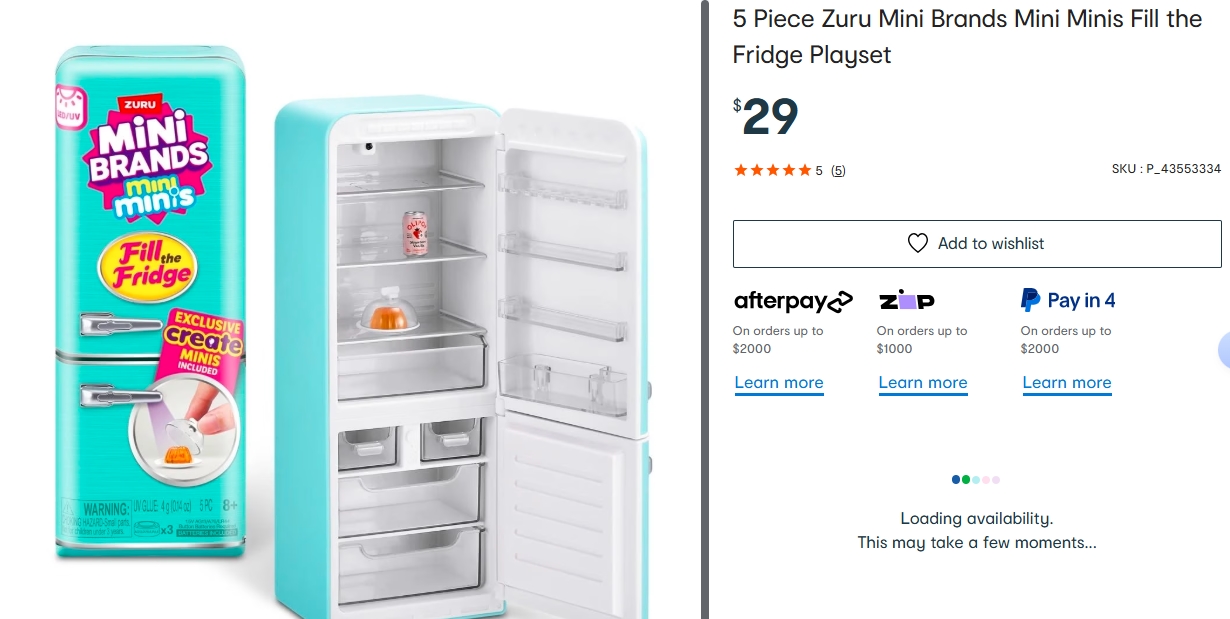
Task: Click the Zuru Mini Brands product title
Action: (967, 36)
